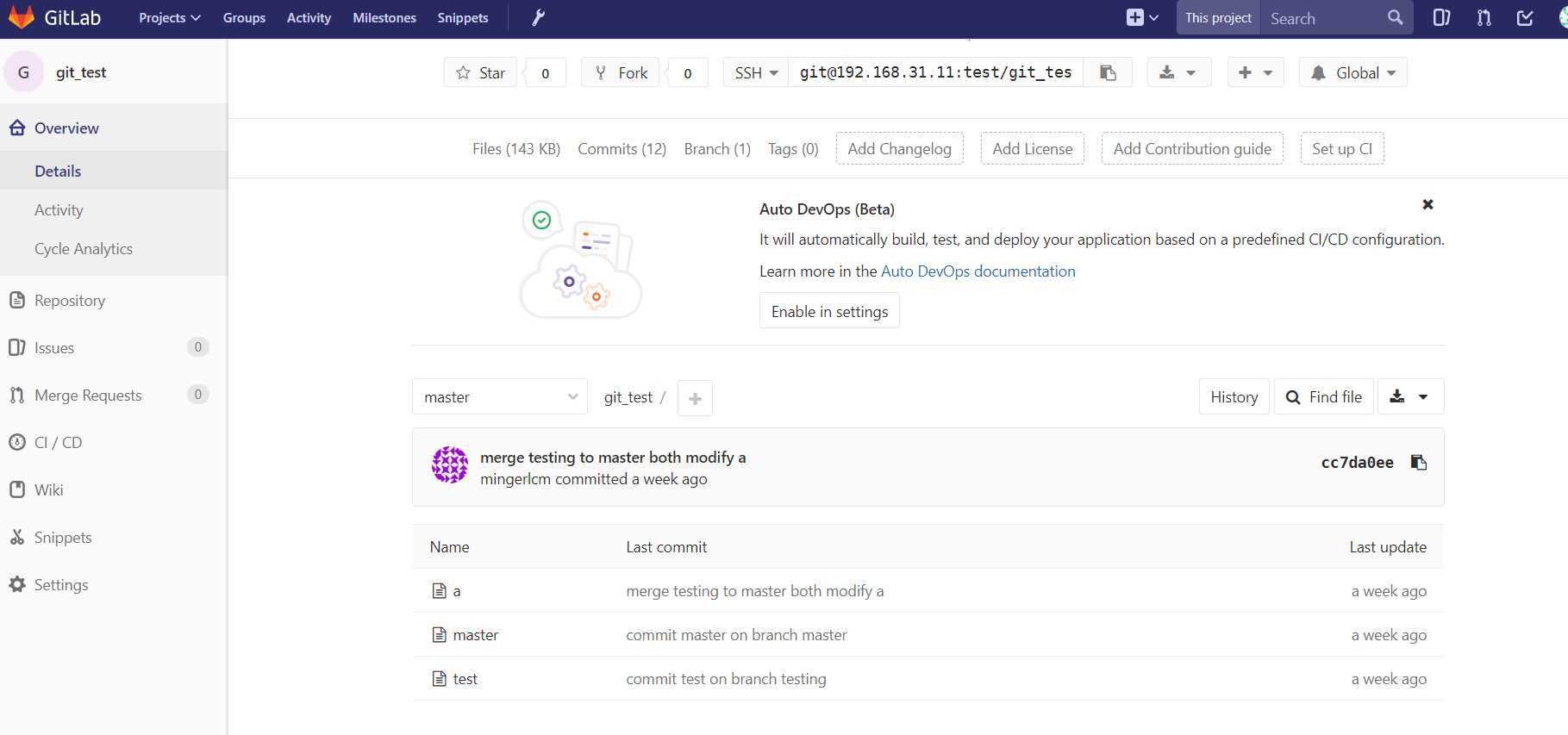Click the git_test project avatar
The width and height of the screenshot is (1568, 735).
(x=24, y=72)
